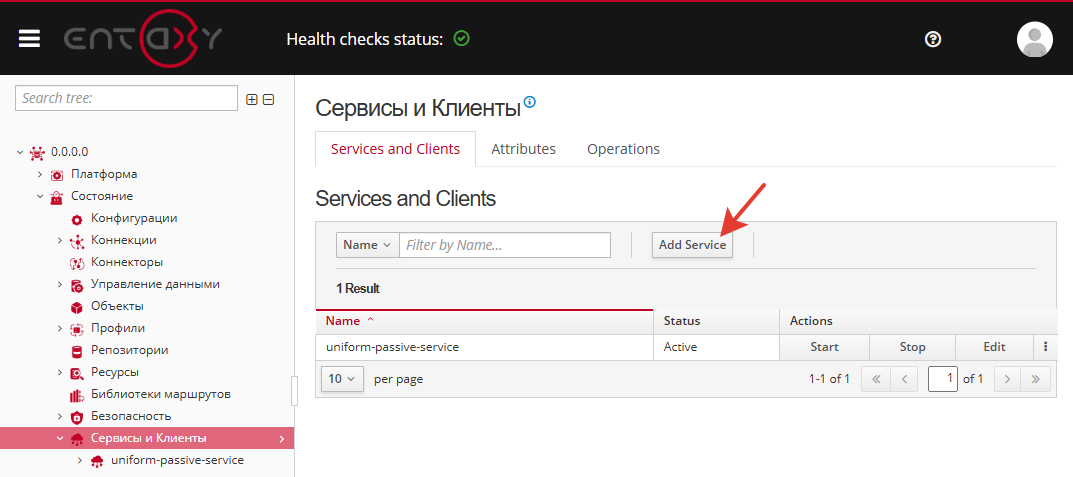Stop the uniform-passive-service
This screenshot has width=1073, height=477.
[912, 347]
